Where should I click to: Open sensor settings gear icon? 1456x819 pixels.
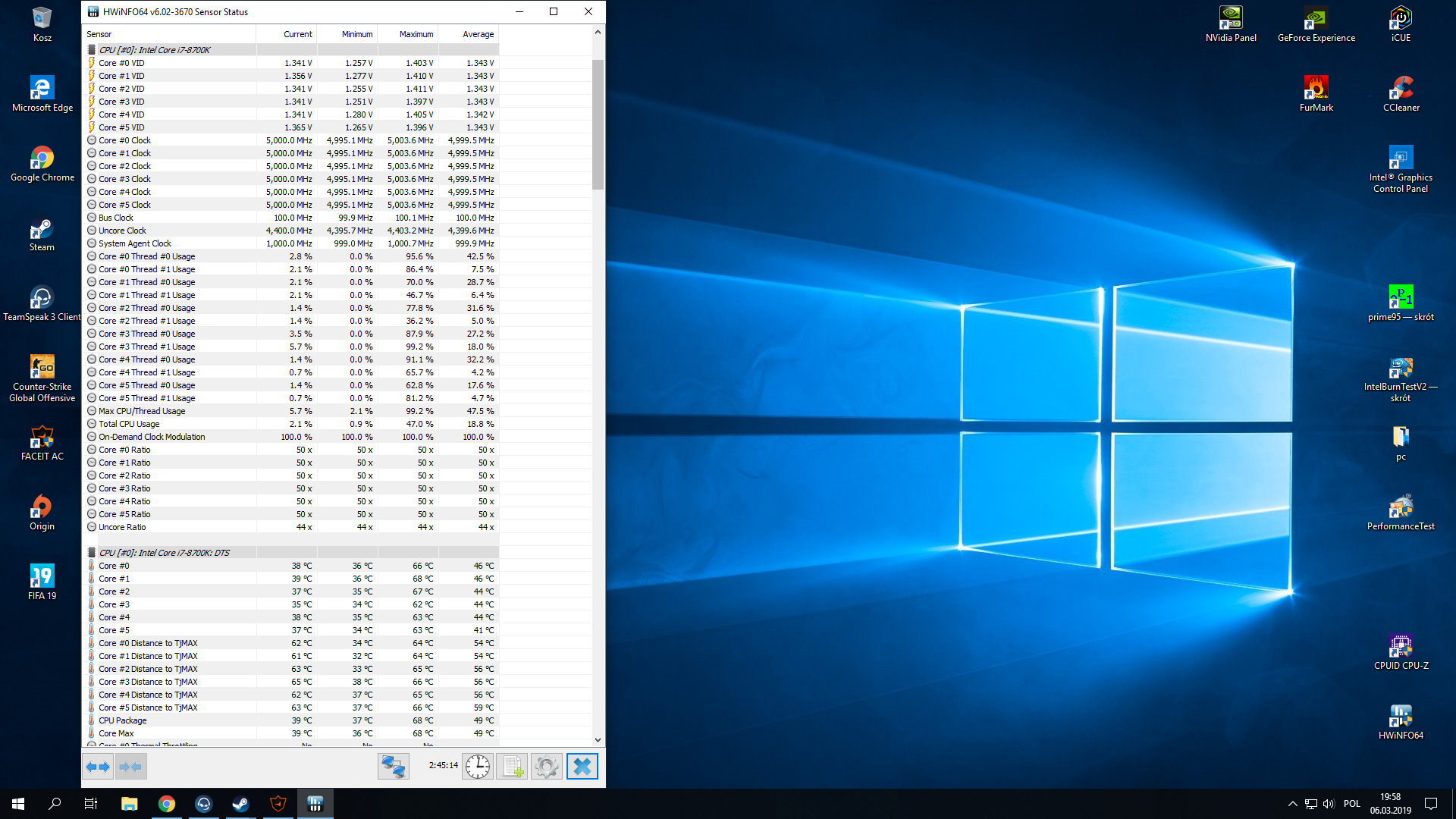[546, 767]
